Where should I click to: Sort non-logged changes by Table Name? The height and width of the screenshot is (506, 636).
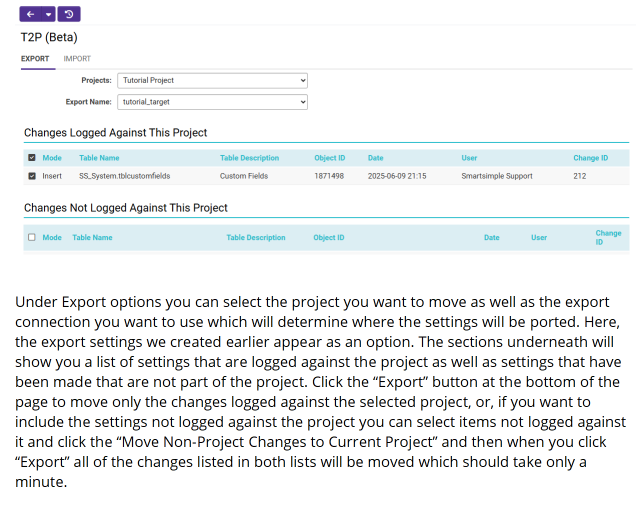(92, 238)
